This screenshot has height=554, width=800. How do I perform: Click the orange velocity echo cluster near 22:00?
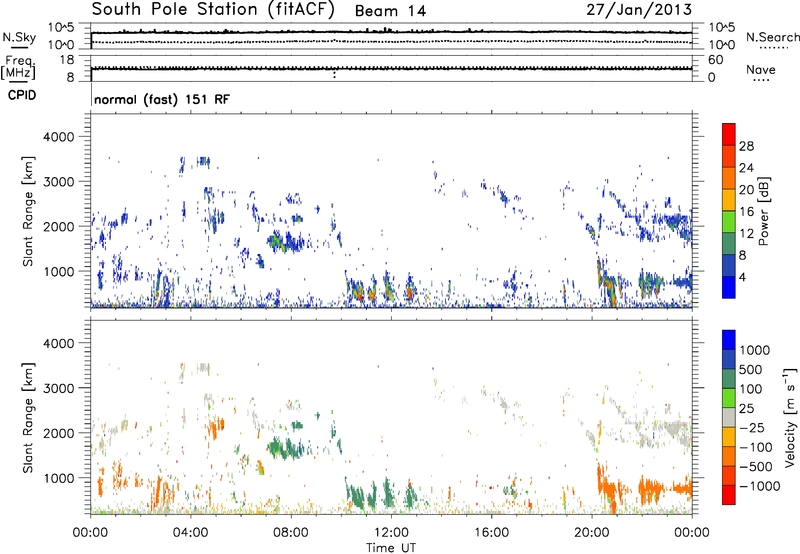652,489
